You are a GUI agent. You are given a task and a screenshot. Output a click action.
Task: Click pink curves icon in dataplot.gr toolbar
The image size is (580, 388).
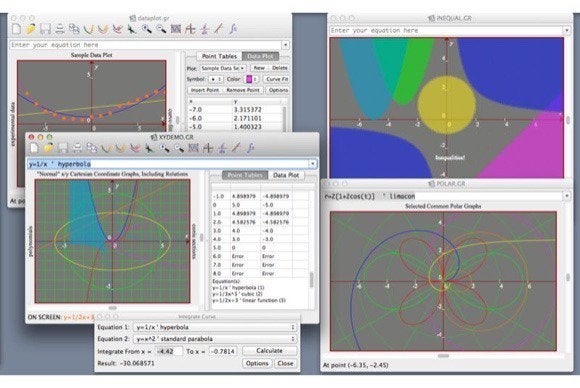pyautogui.click(x=117, y=29)
